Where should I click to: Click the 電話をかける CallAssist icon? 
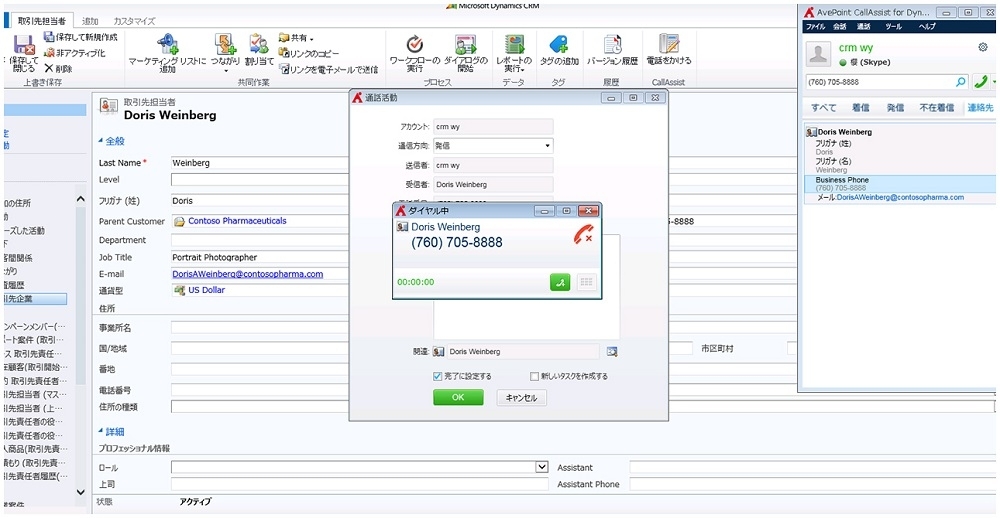[x=668, y=44]
